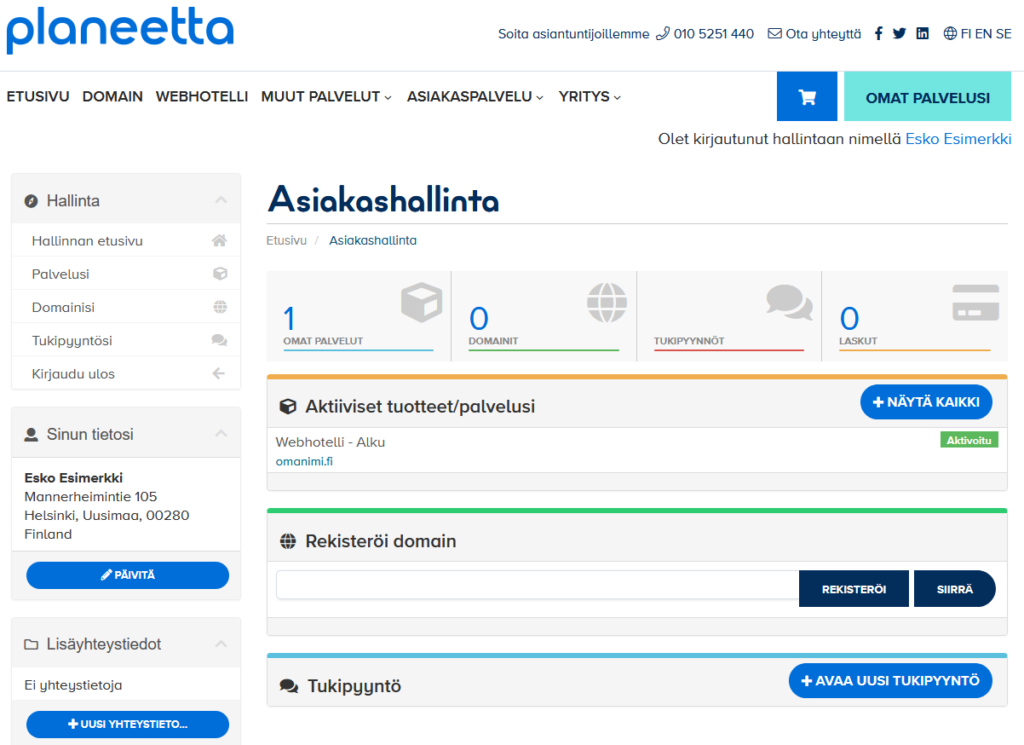Open the shopping cart

807,97
